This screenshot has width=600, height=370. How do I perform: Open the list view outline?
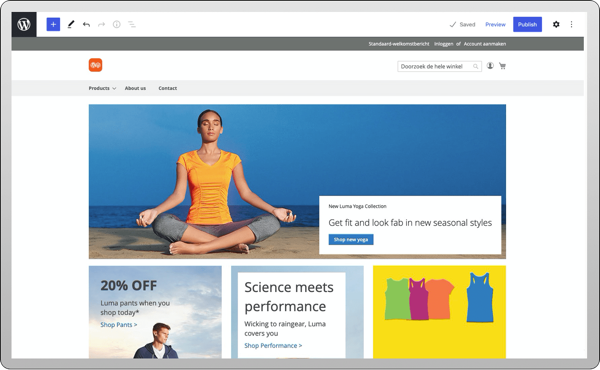point(132,24)
